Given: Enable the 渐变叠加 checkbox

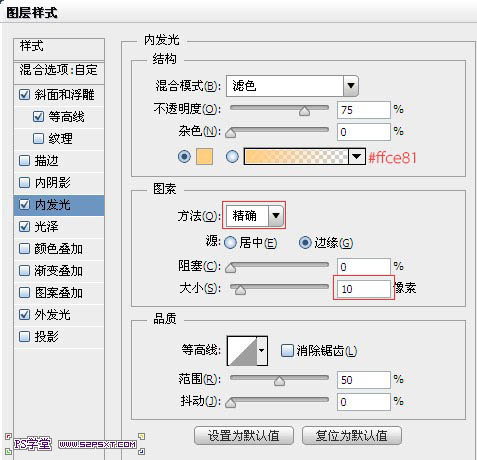Looking at the screenshot, I should pos(24,271).
